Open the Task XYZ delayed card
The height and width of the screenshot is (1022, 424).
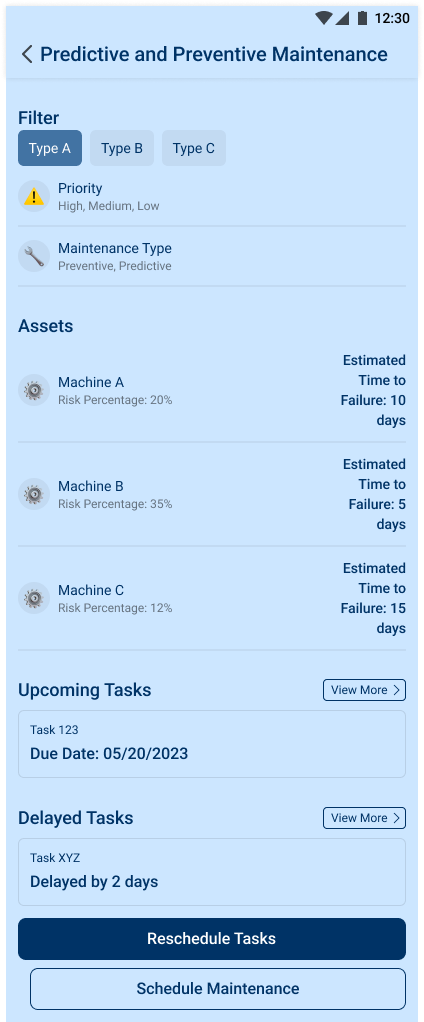tap(212, 872)
